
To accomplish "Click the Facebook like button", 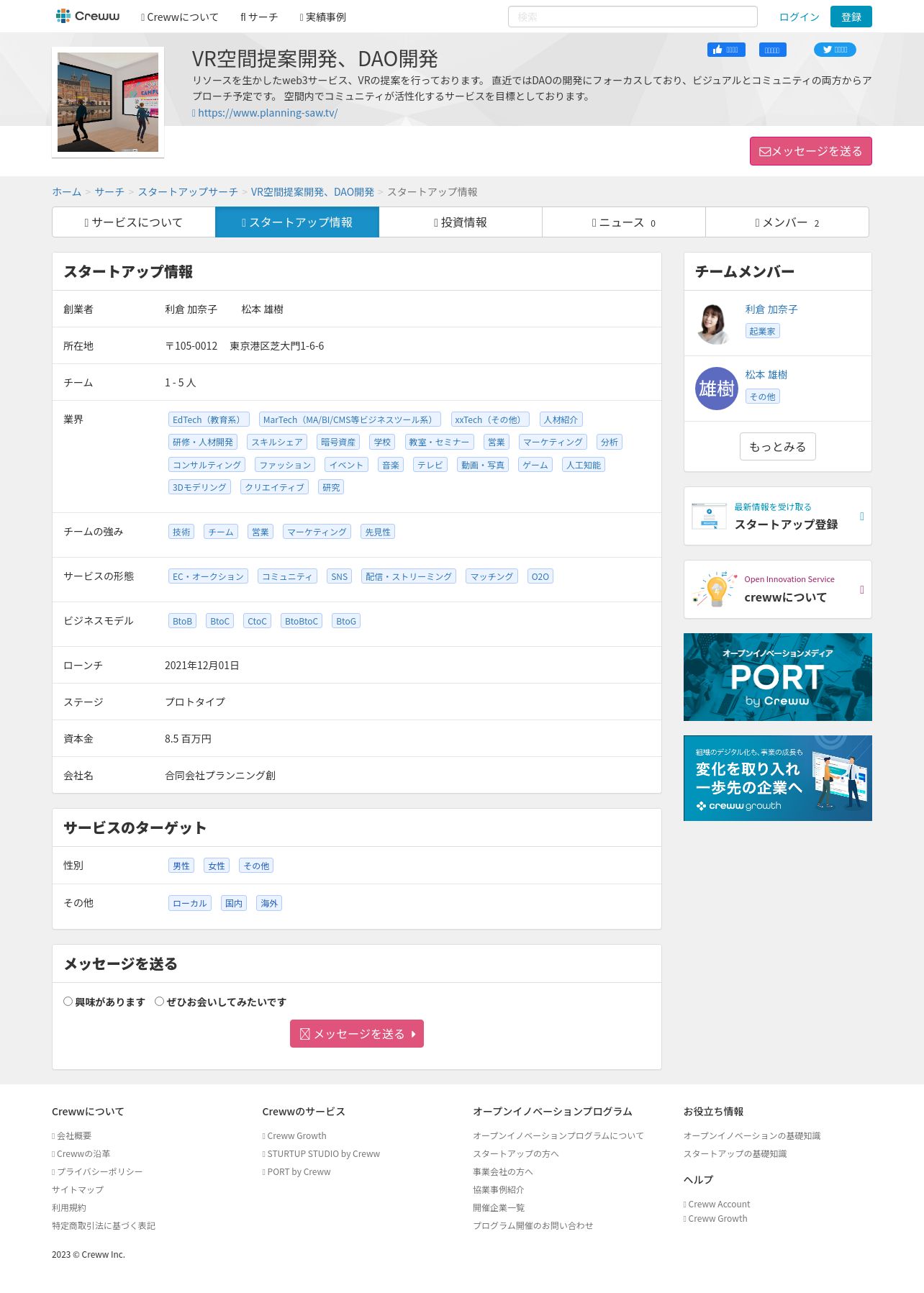I will [726, 50].
